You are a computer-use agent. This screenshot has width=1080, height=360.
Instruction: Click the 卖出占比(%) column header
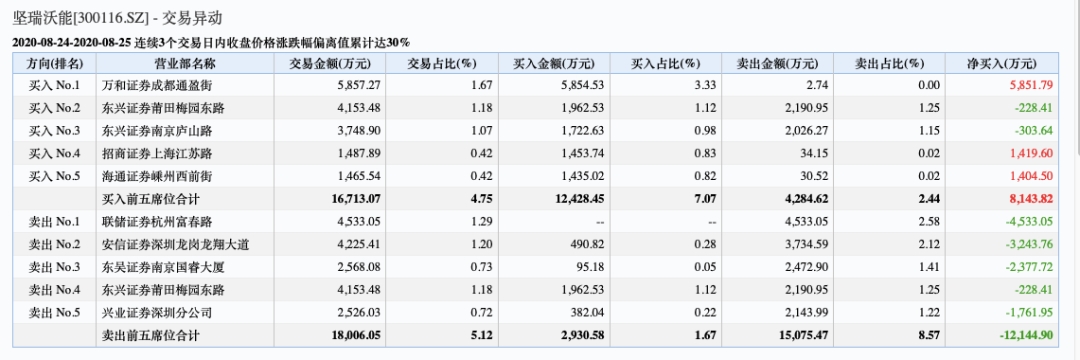tap(889, 63)
